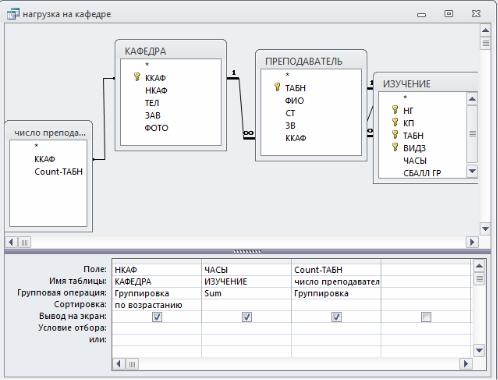Open the число преподавател table name cell
This screenshot has width=498, height=380.
click(336, 282)
